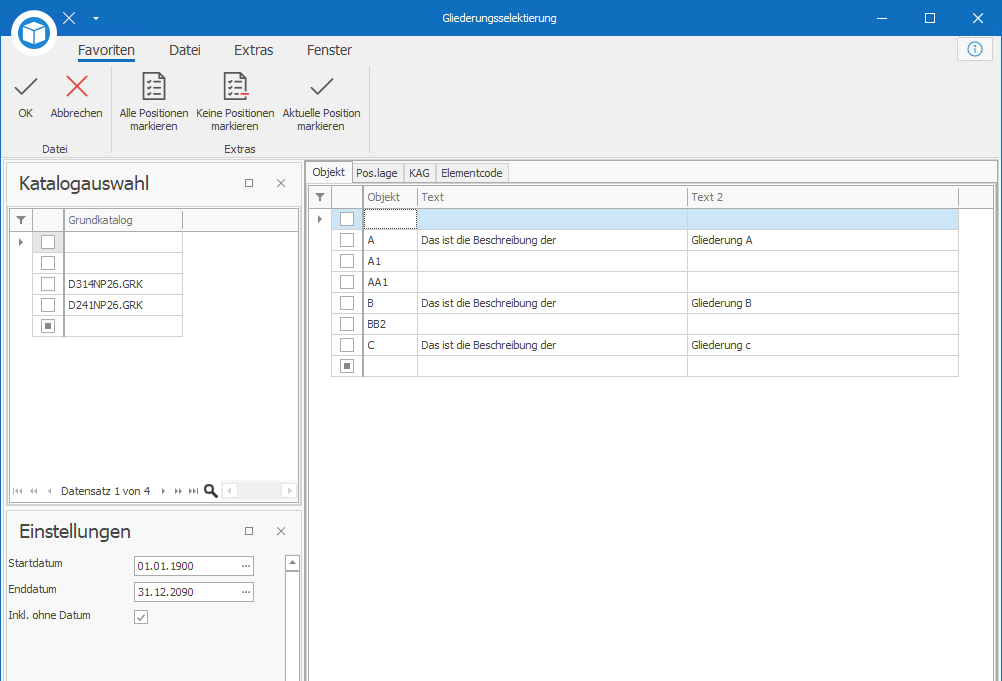Select the Gliederung B cell
The width and height of the screenshot is (1002, 681).
tap(823, 303)
